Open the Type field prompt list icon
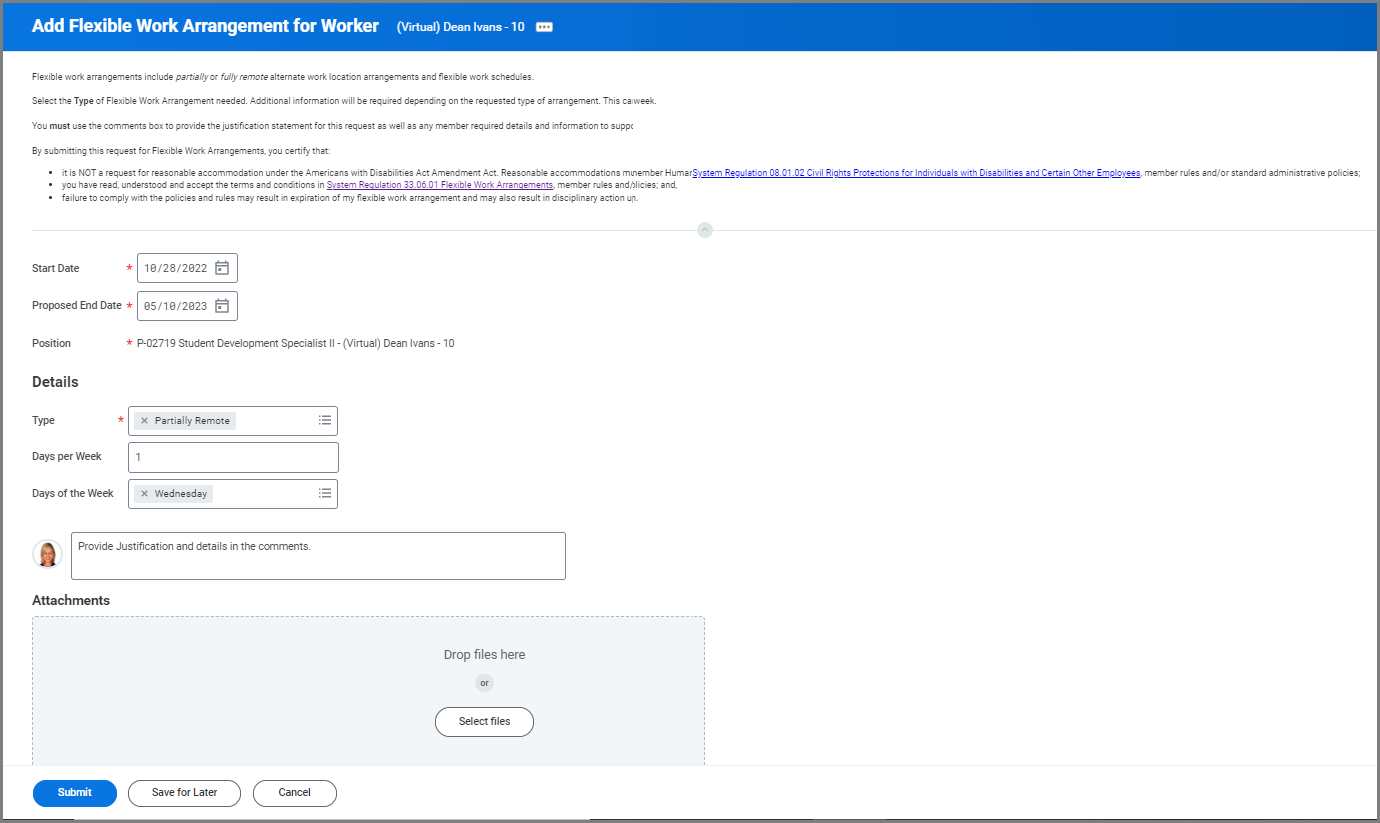 pyautogui.click(x=324, y=421)
